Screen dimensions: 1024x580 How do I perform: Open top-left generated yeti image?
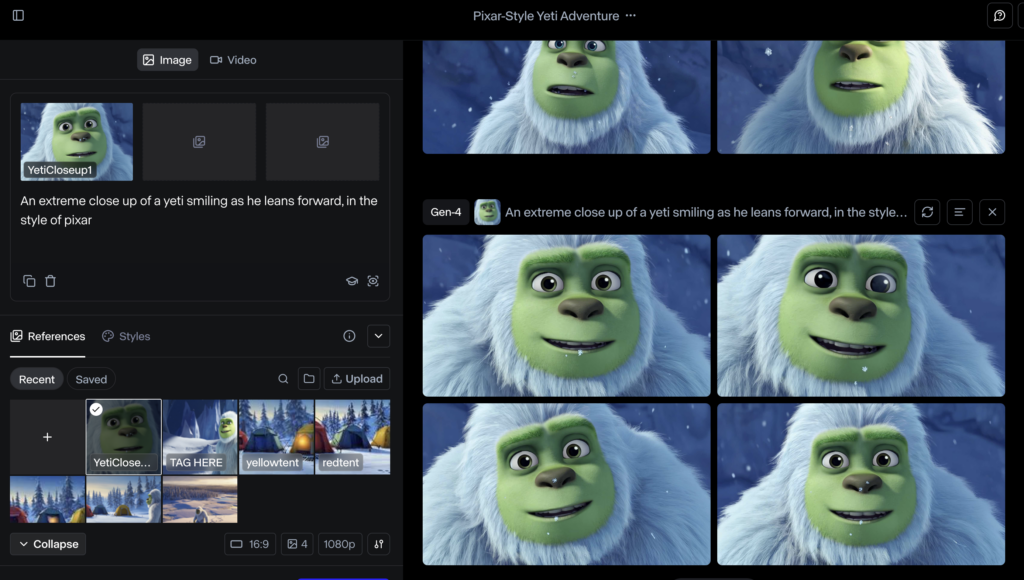click(x=566, y=315)
